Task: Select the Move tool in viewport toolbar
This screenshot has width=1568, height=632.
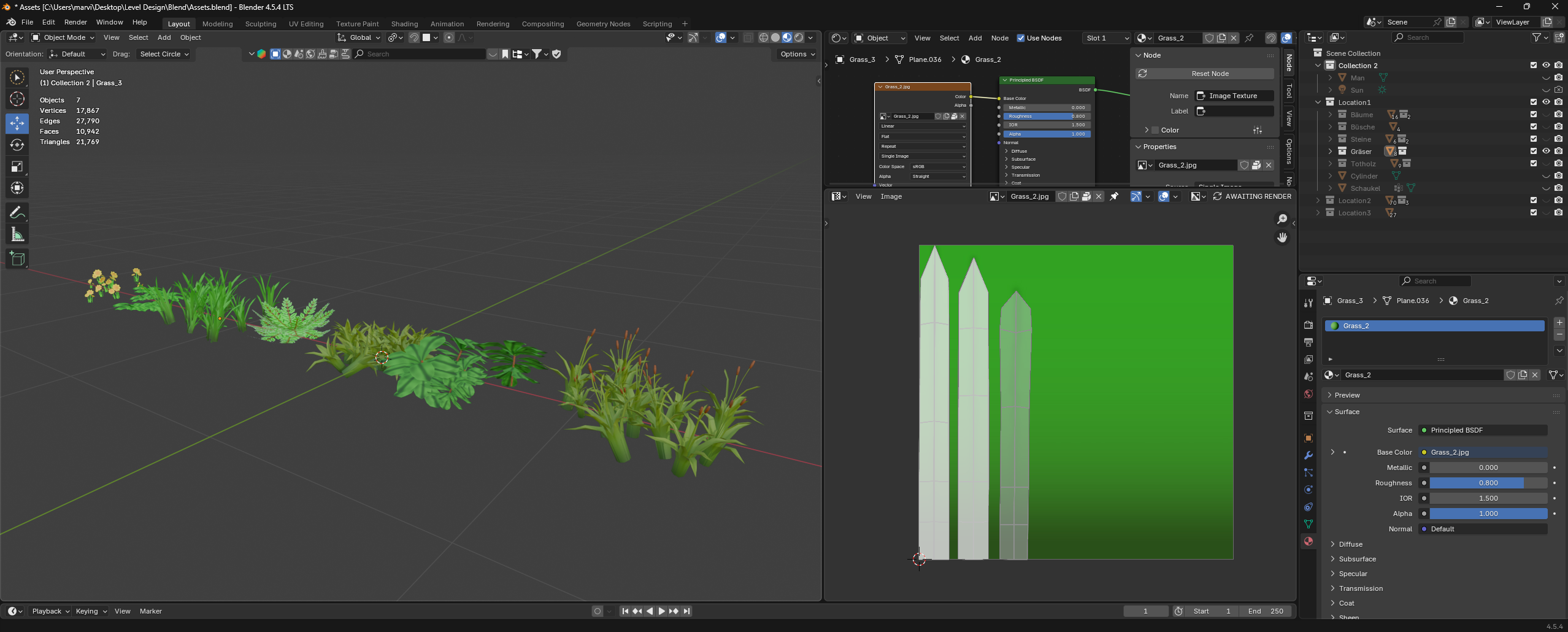Action: coord(17,123)
